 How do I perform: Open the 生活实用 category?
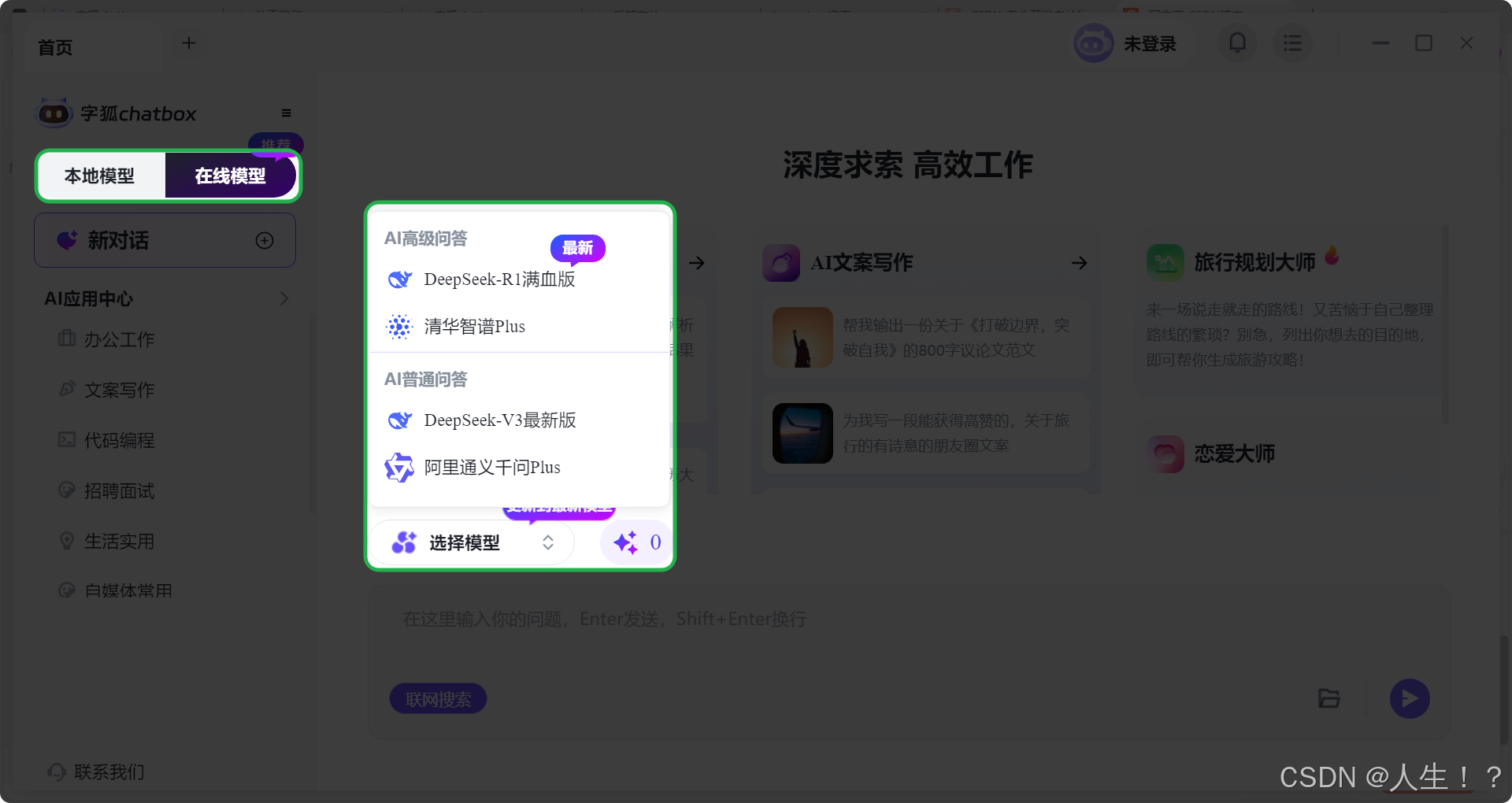(x=118, y=541)
